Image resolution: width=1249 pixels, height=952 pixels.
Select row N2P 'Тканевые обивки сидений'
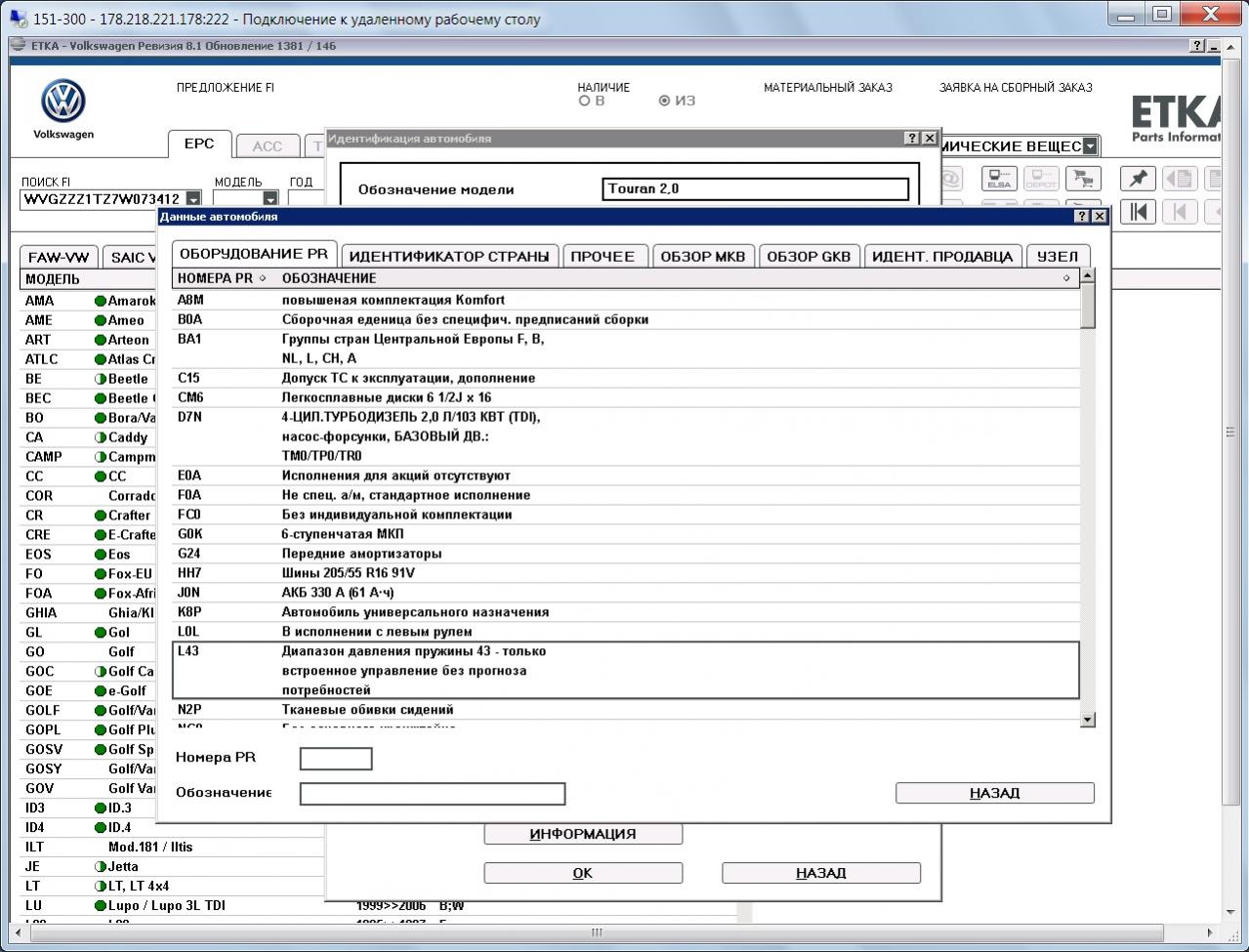(626, 710)
